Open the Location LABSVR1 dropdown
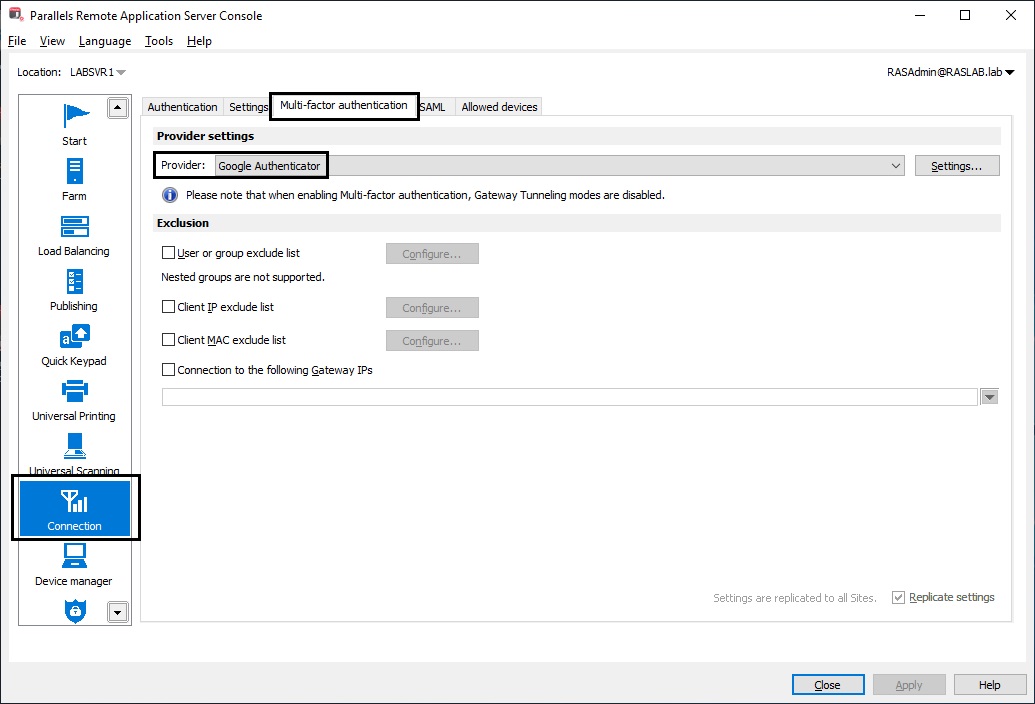 pos(98,72)
